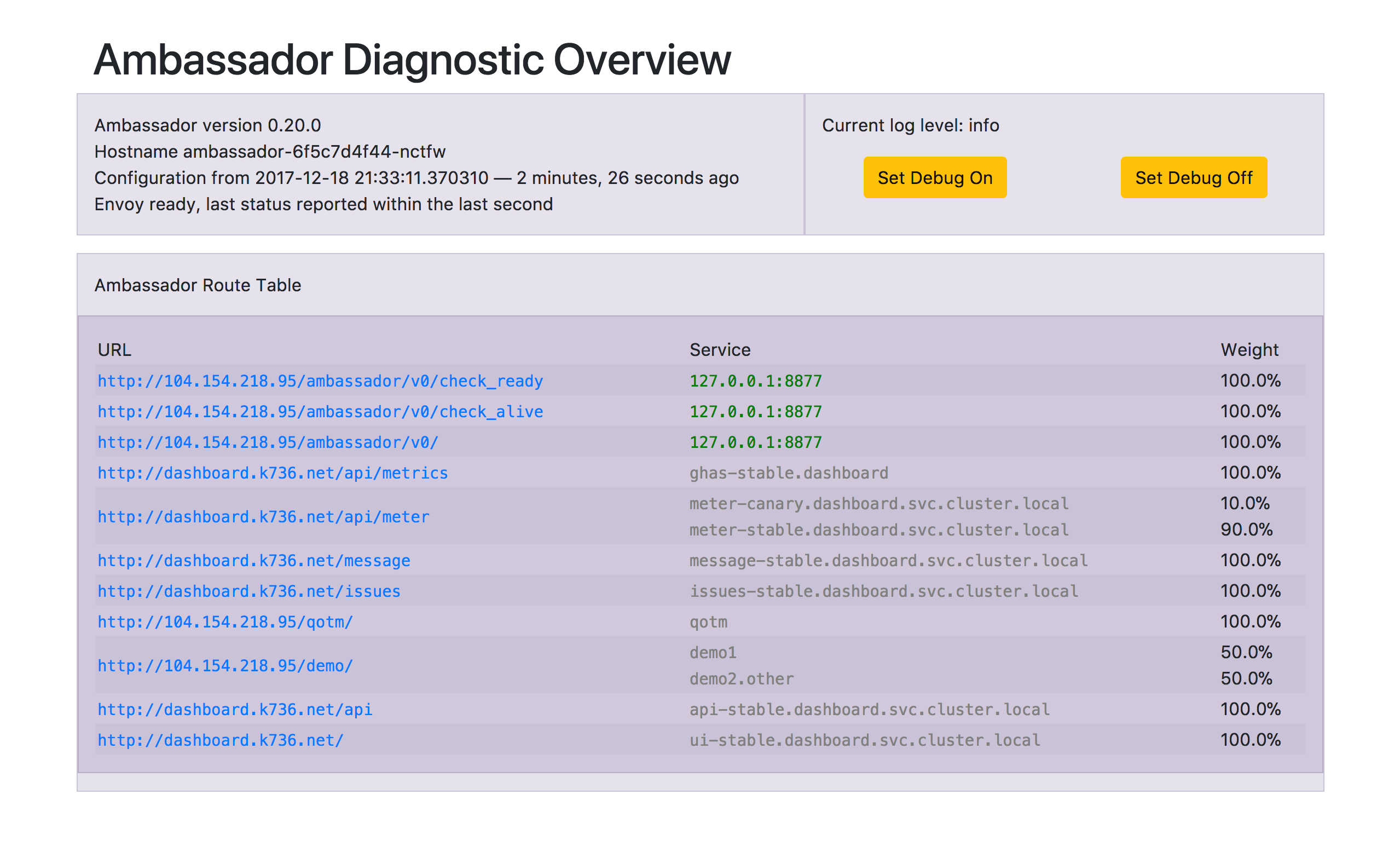
Task: Select the meter-canary service entry
Action: coord(878,504)
